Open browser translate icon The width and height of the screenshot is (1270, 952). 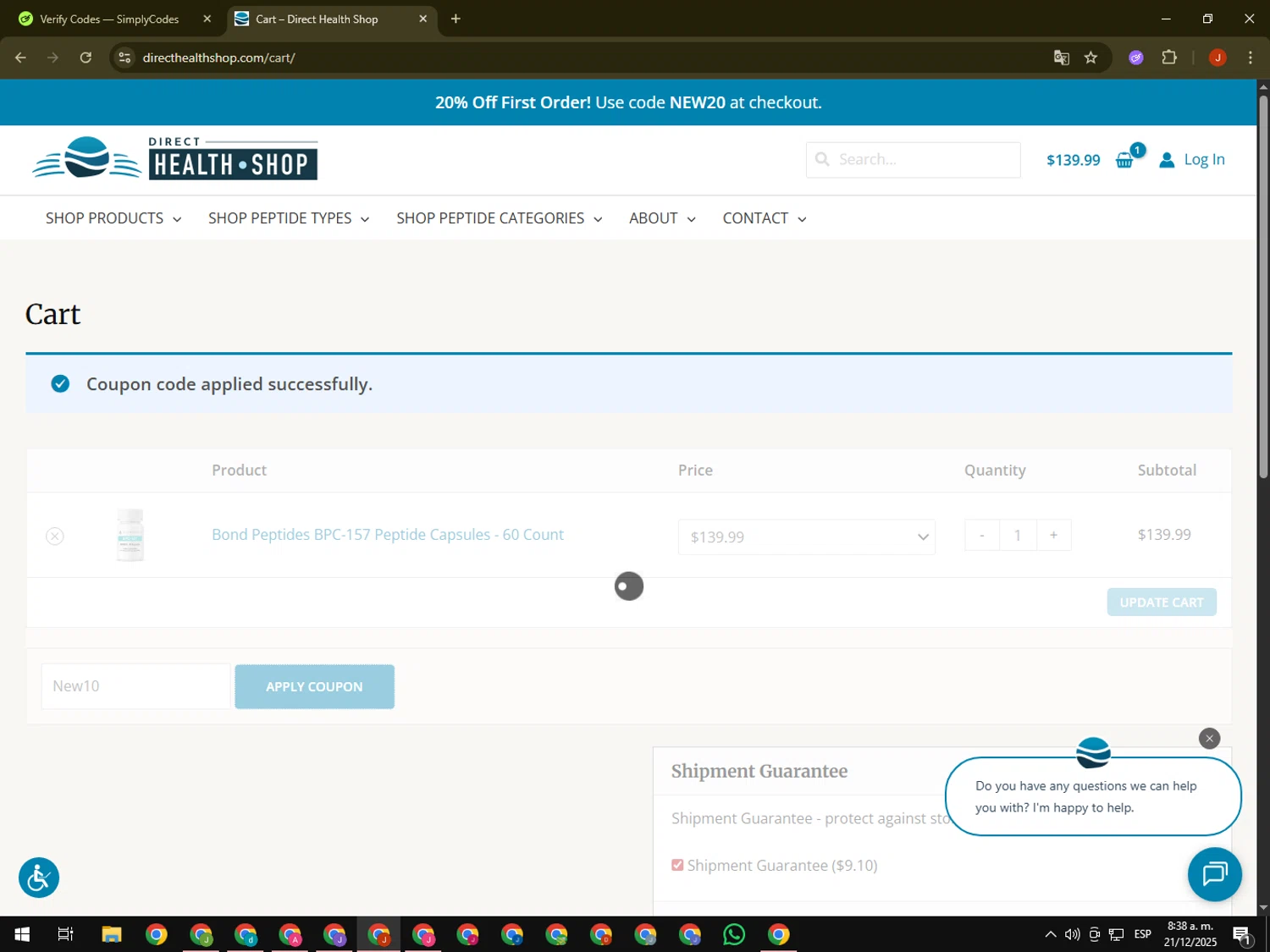point(1061,58)
